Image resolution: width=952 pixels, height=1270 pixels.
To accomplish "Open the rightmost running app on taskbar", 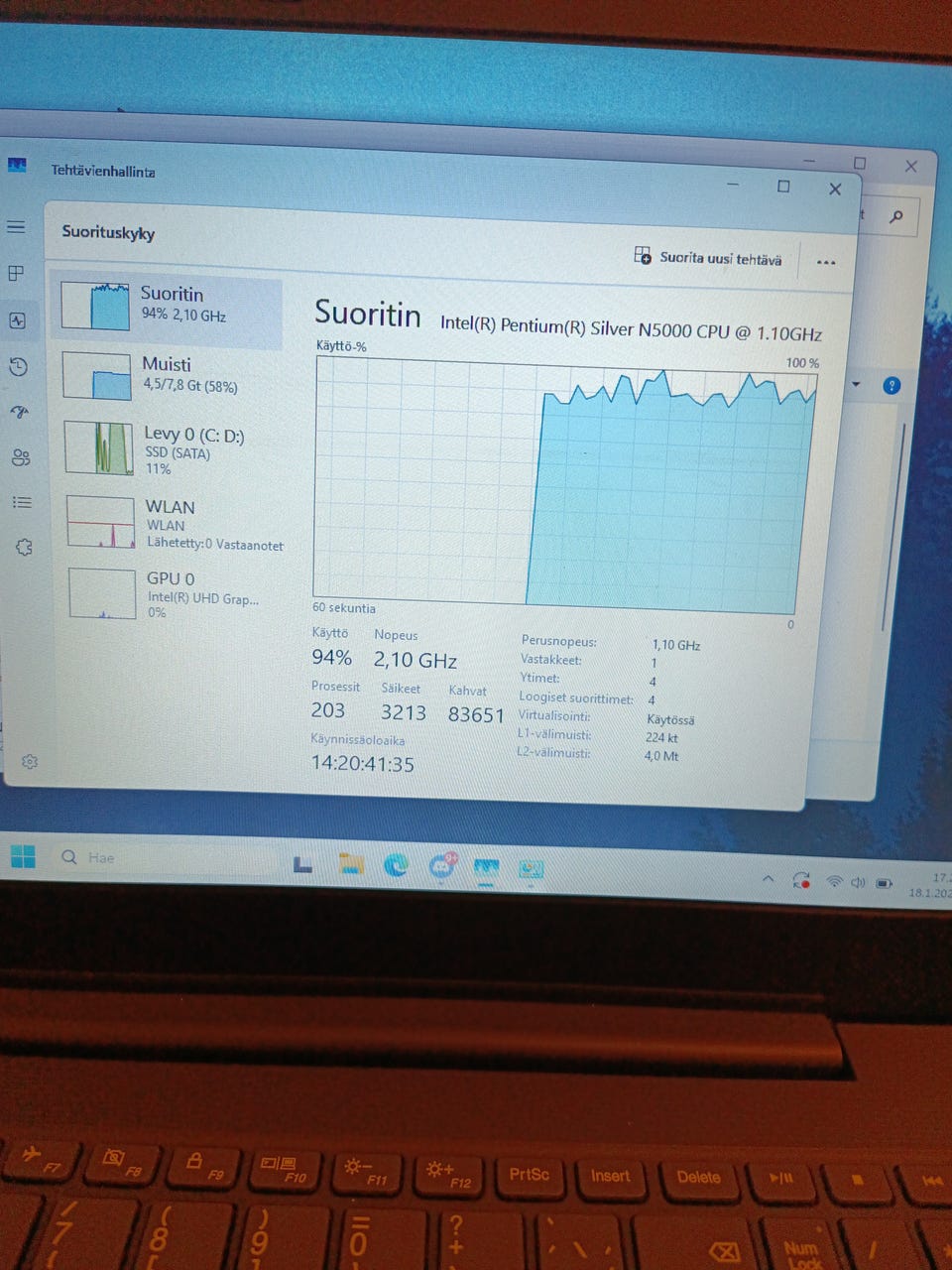I will click(x=532, y=870).
